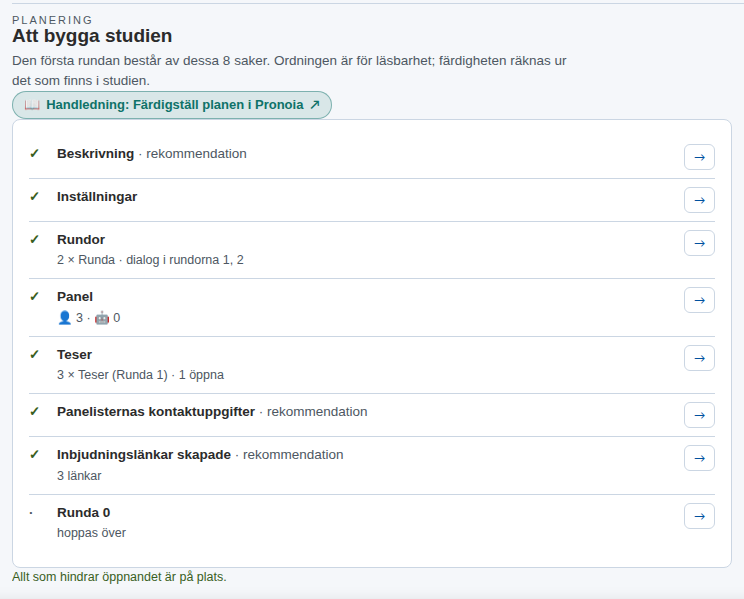Image resolution: width=744 pixels, height=599 pixels.
Task: Click the robot icon in Panel row
Action: (x=102, y=318)
